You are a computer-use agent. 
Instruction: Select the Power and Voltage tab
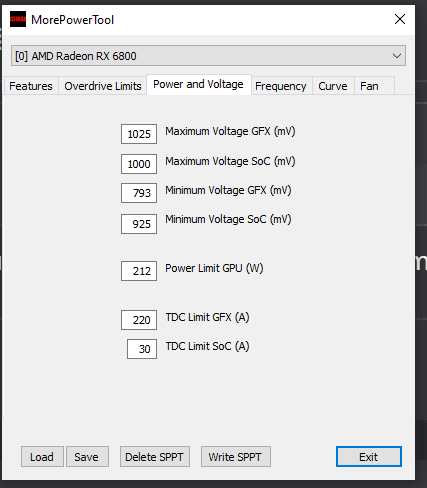pyautogui.click(x=198, y=85)
